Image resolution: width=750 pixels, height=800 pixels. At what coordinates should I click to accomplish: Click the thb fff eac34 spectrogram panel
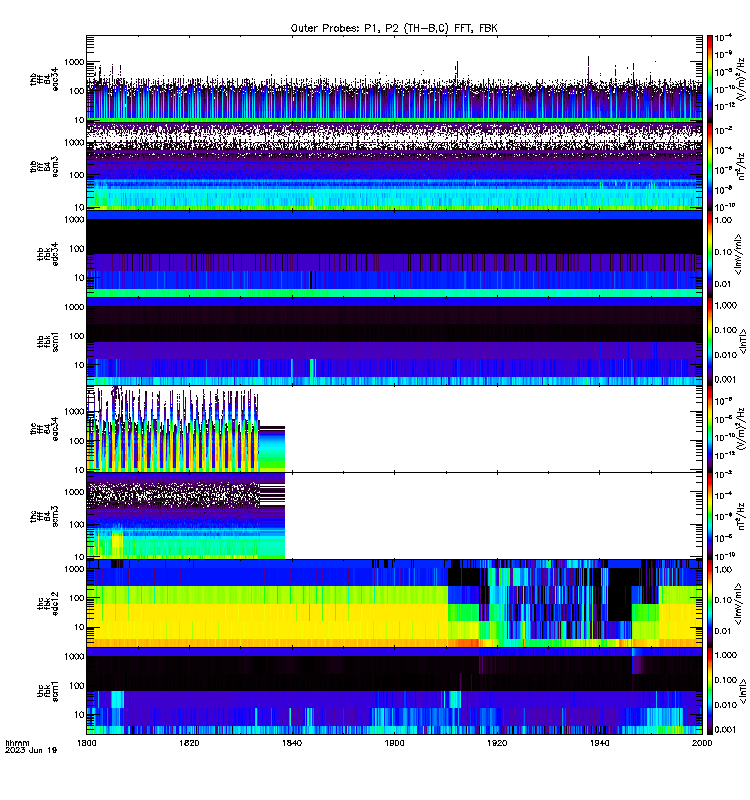tap(394, 79)
